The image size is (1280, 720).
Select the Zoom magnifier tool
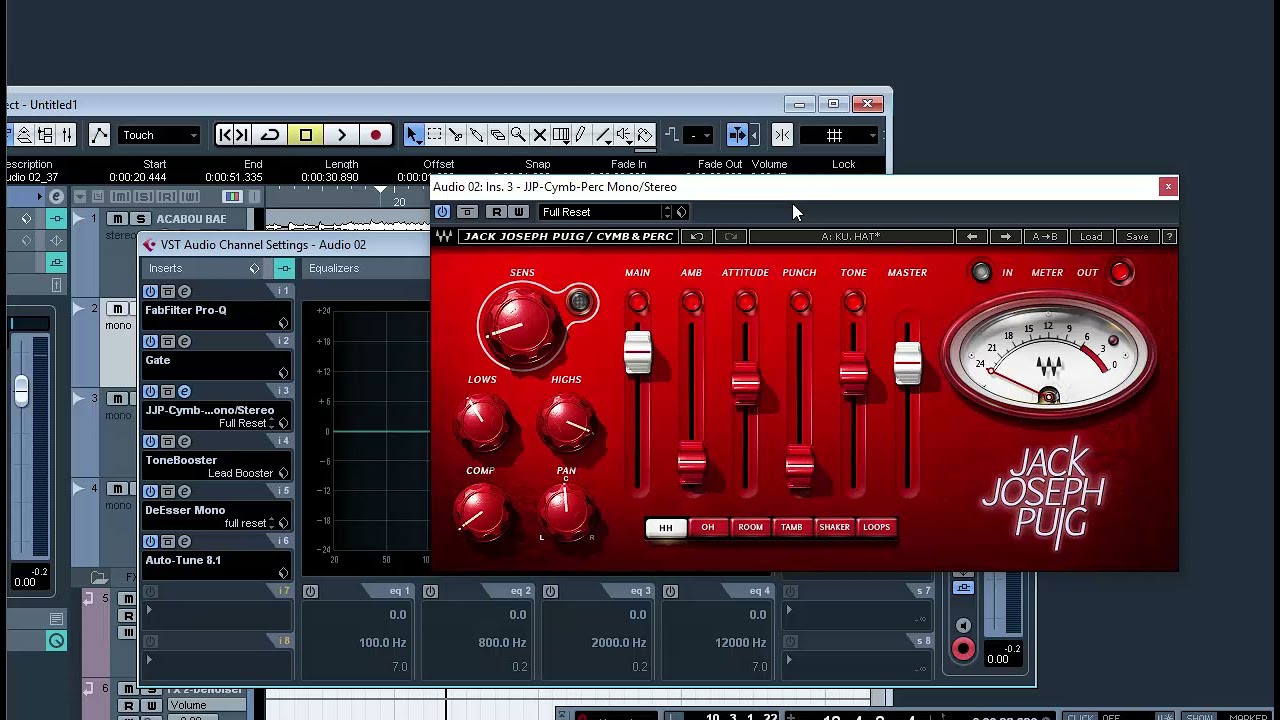pos(518,135)
